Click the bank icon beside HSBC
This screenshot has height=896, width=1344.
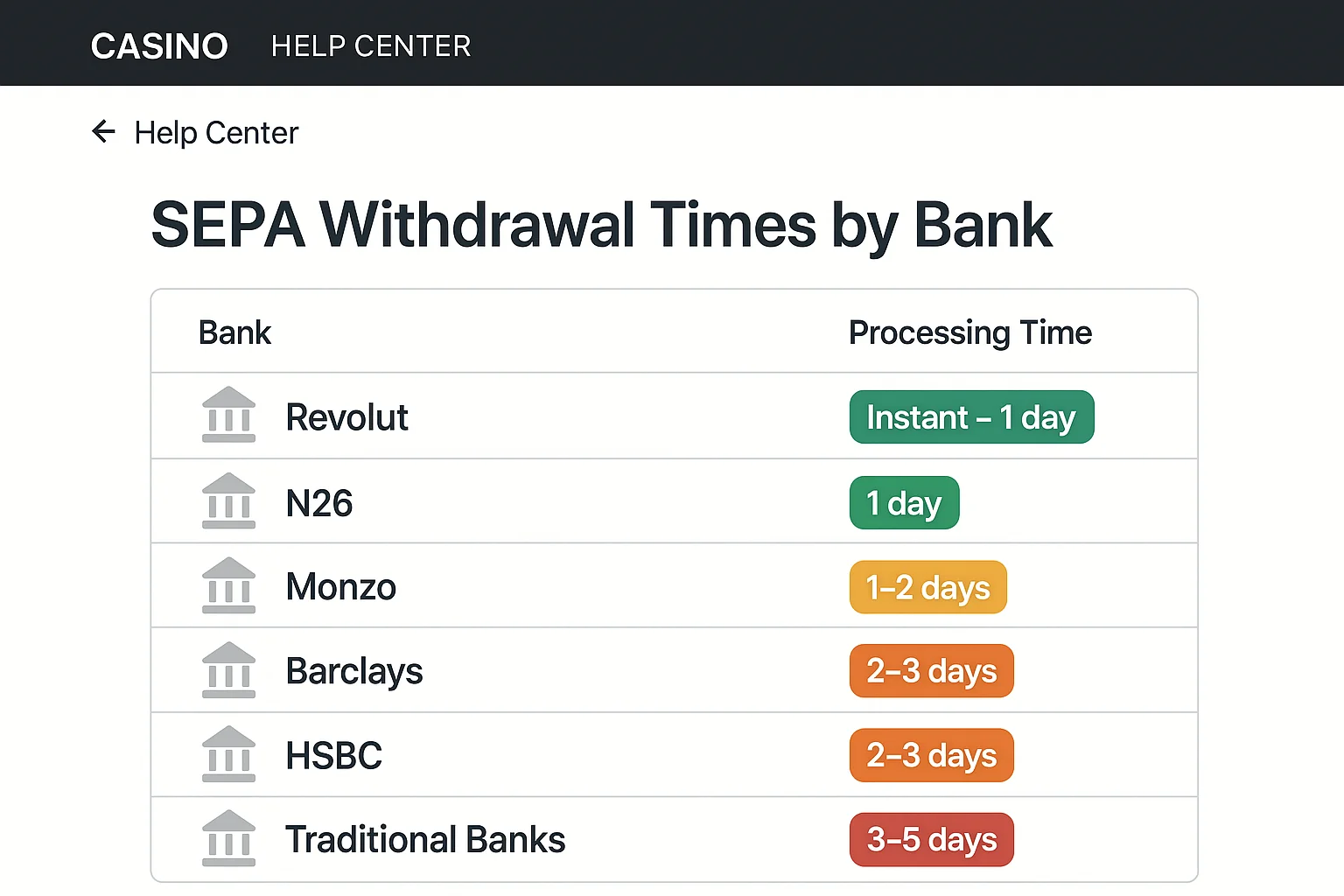click(x=228, y=754)
